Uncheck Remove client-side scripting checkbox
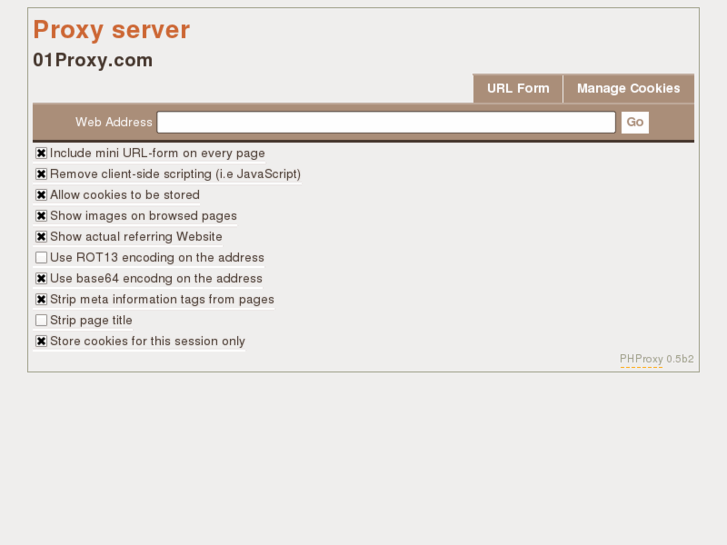This screenshot has width=727, height=545. (x=41, y=174)
